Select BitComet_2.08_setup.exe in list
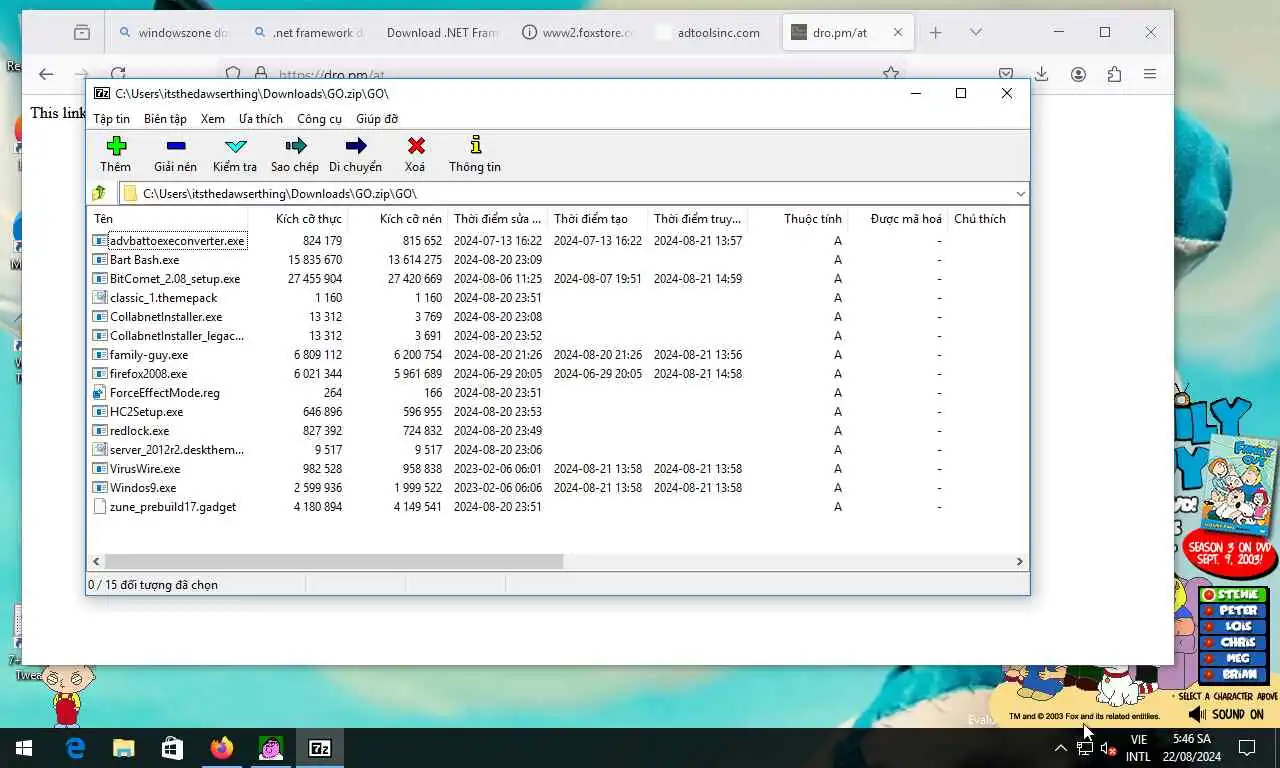The image size is (1280, 768). click(x=174, y=279)
